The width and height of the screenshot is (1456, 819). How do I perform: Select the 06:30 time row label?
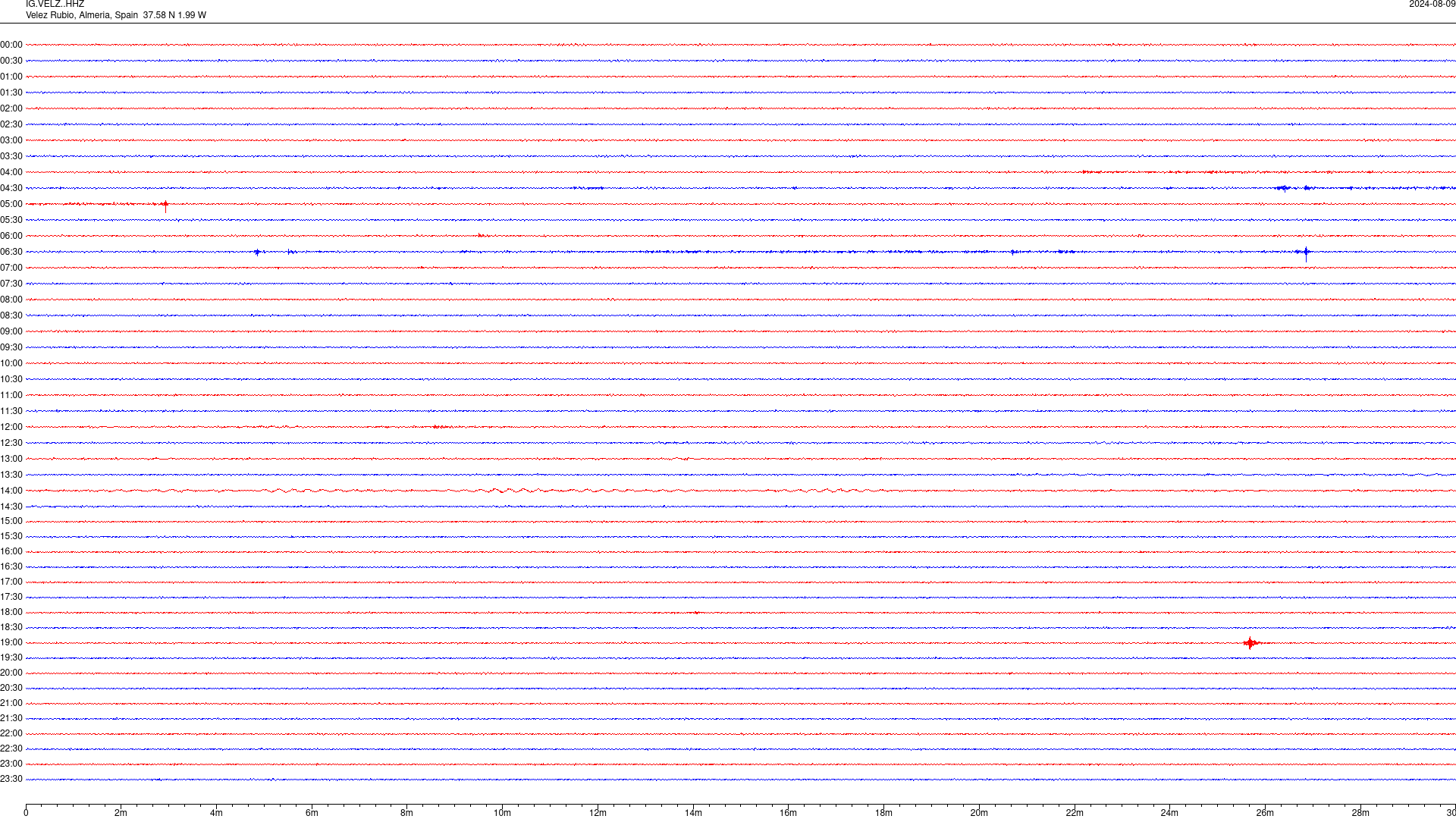pyautogui.click(x=11, y=252)
